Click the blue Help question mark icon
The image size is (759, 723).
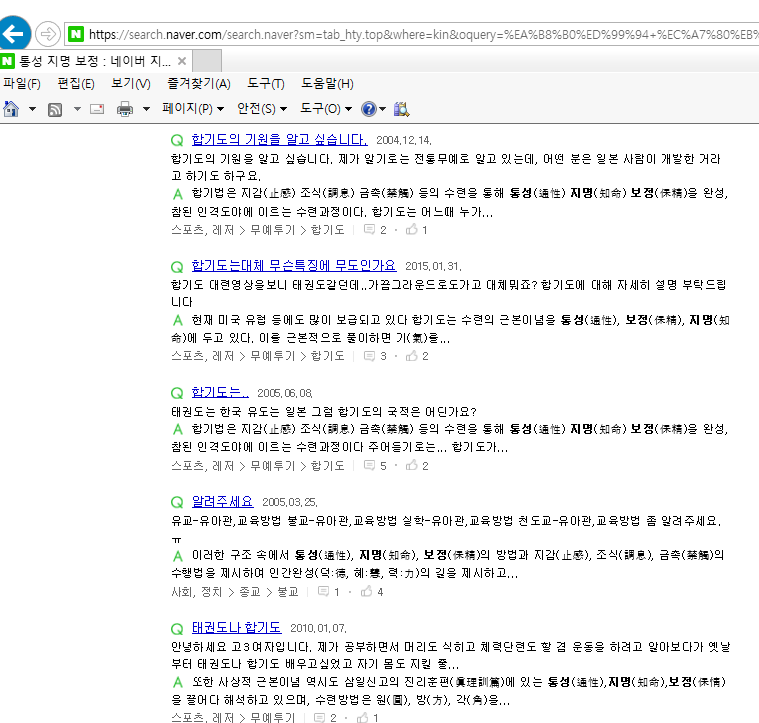coord(369,109)
